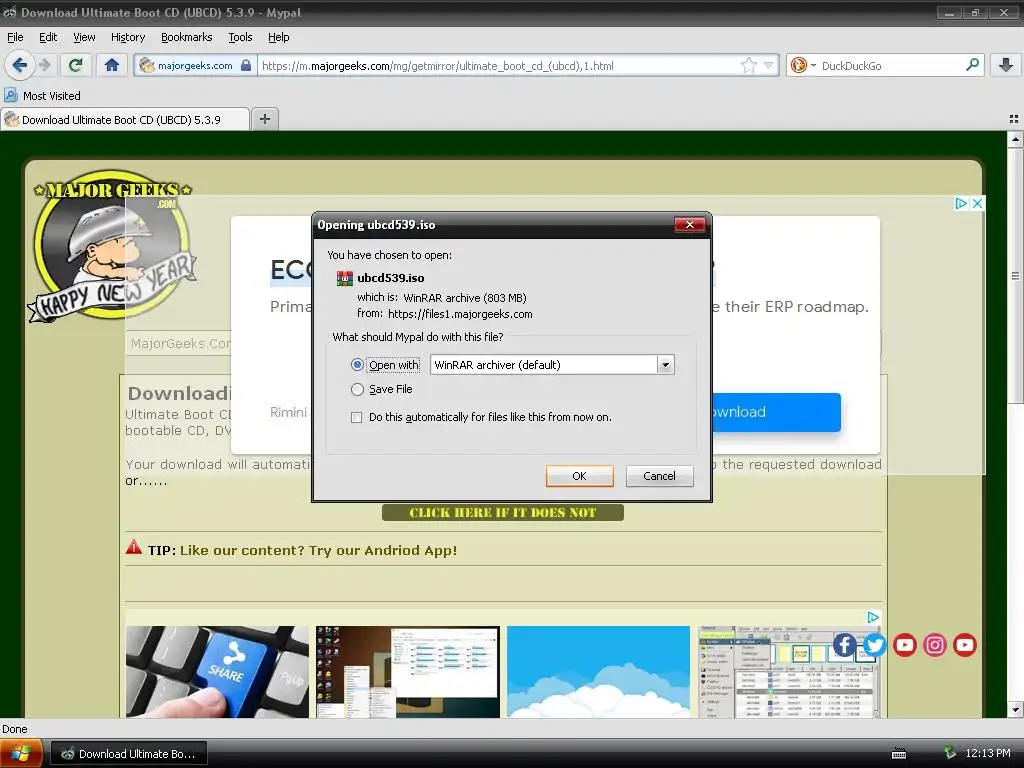Screen dimensions: 1024x768
Task: Open the Edit menu
Action: (x=48, y=37)
